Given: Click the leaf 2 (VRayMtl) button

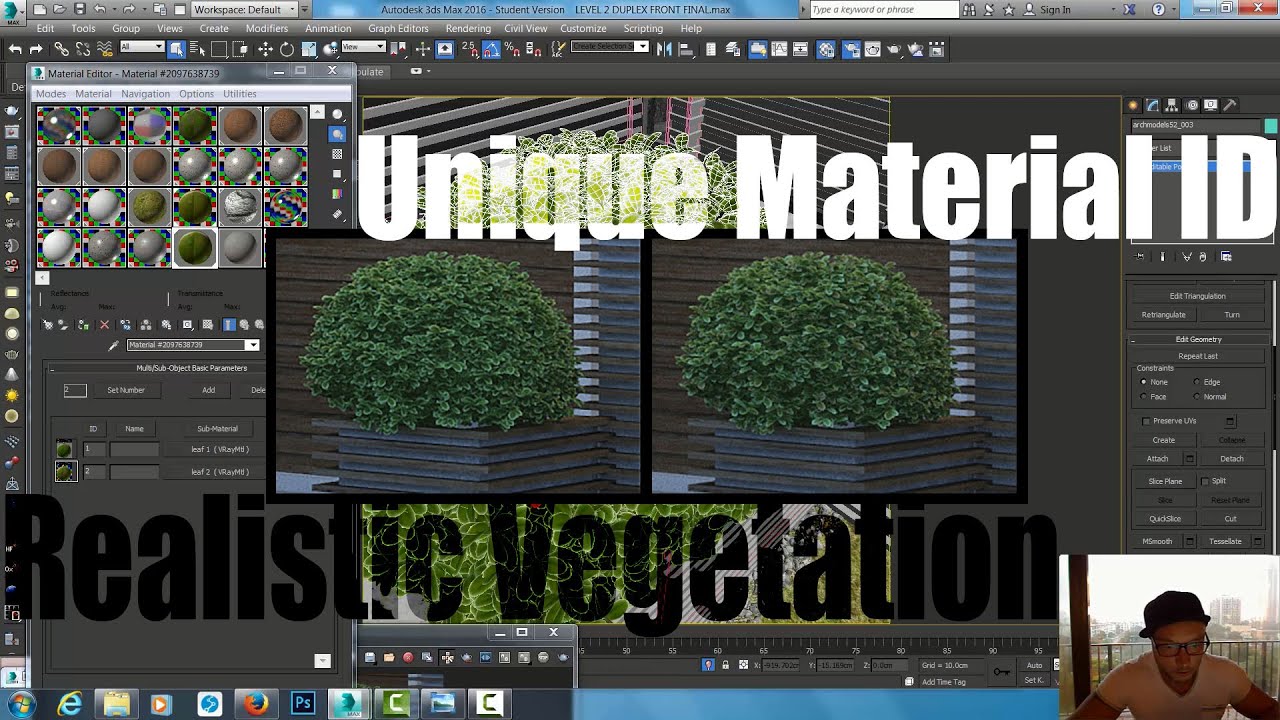Looking at the screenshot, I should pos(219,472).
